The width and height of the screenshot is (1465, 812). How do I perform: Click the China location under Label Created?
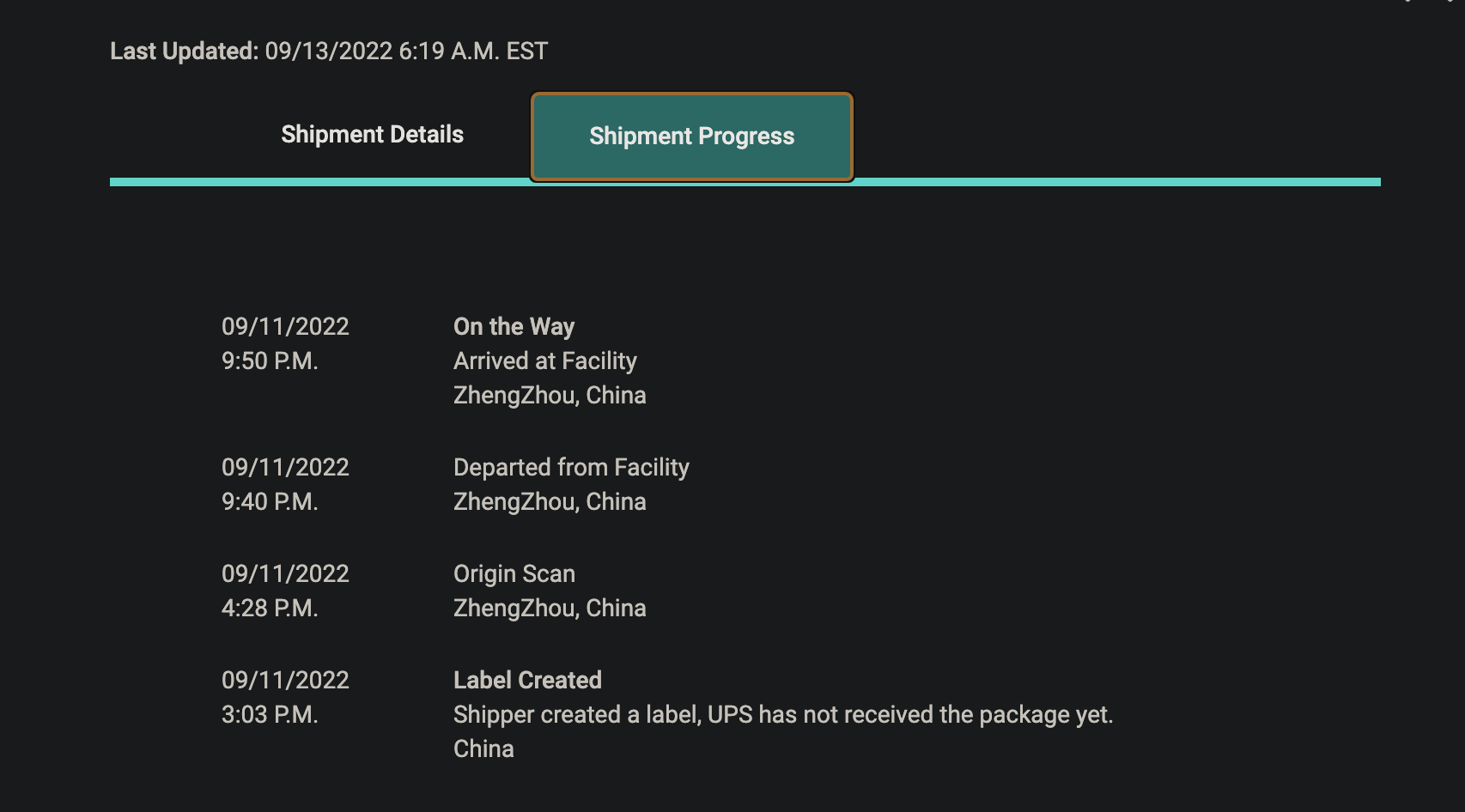pos(483,749)
